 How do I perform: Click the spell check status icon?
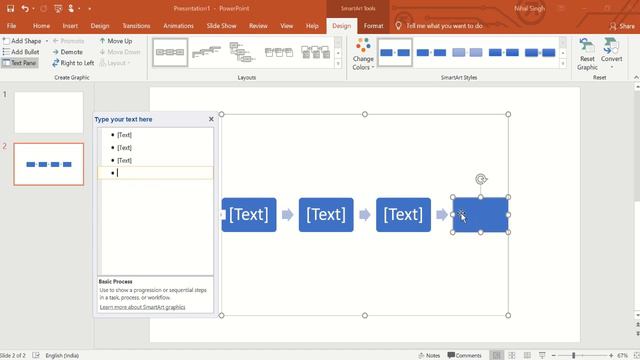(x=36, y=356)
